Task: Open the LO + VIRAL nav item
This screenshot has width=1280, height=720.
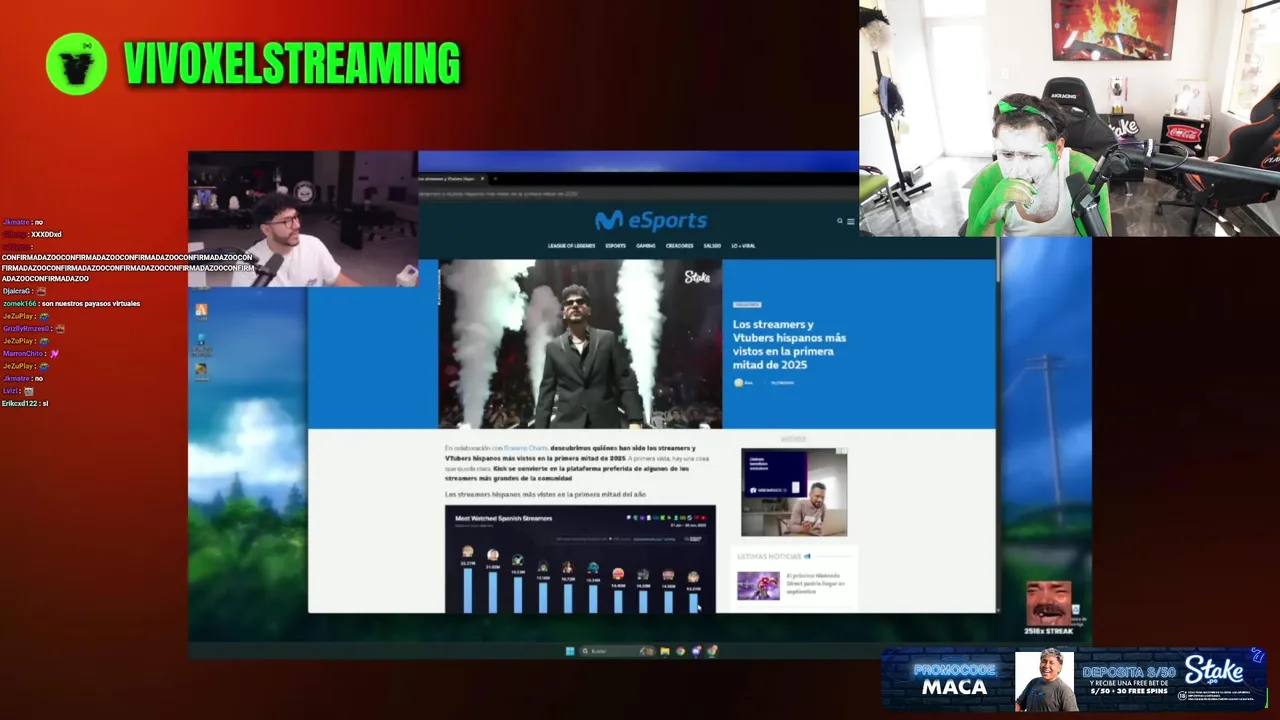Action: click(743, 245)
